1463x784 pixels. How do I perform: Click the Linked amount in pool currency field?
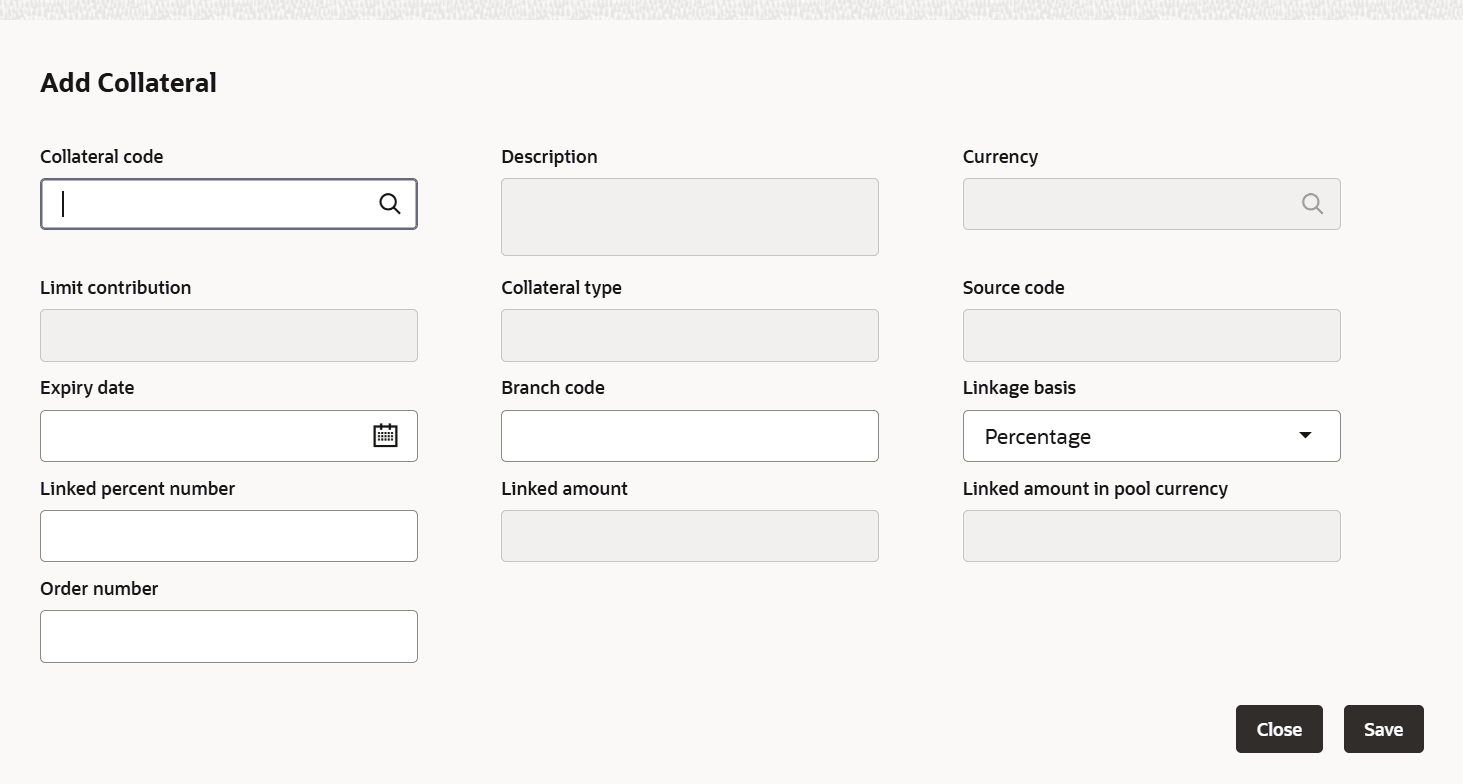click(1151, 536)
